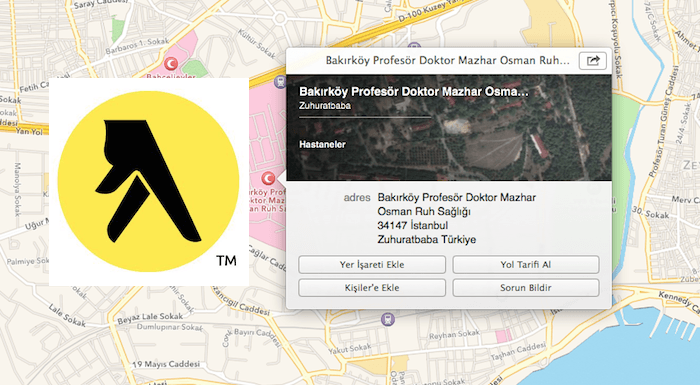Click Yer İşareti Ekle button
Screen dimensions: 700x385
pos(372,264)
